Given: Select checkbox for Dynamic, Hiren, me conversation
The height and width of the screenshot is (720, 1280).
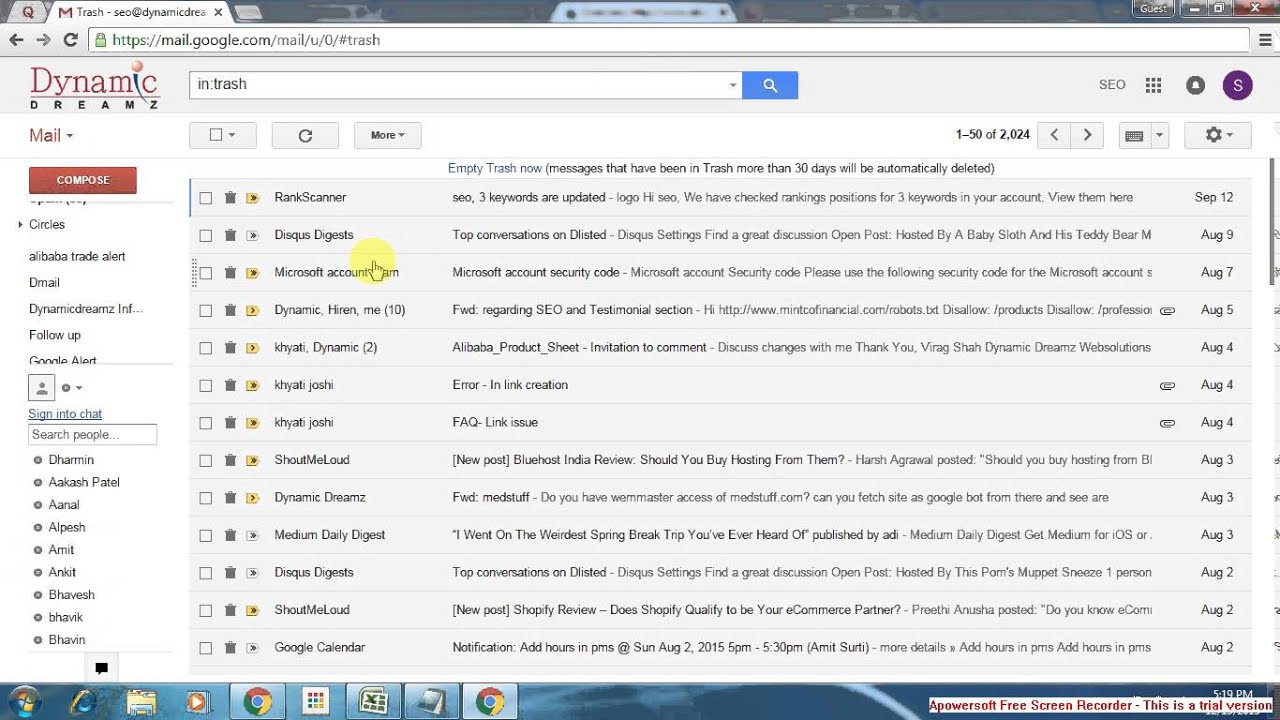Looking at the screenshot, I should [205, 310].
